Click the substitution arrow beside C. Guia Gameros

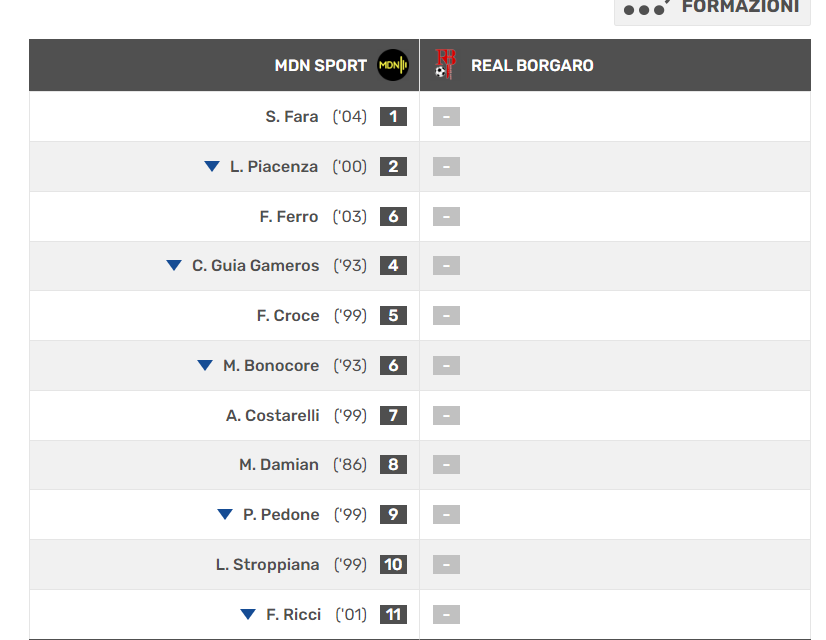[x=174, y=266]
